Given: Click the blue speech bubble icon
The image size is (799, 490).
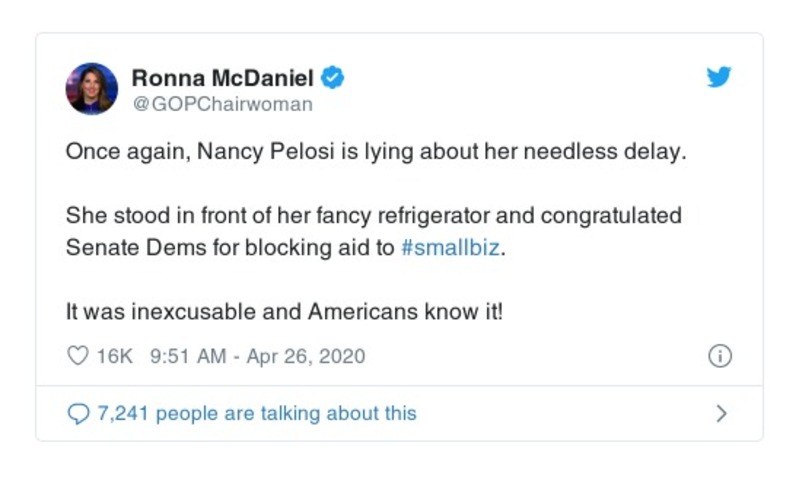Looking at the screenshot, I should point(77,413).
